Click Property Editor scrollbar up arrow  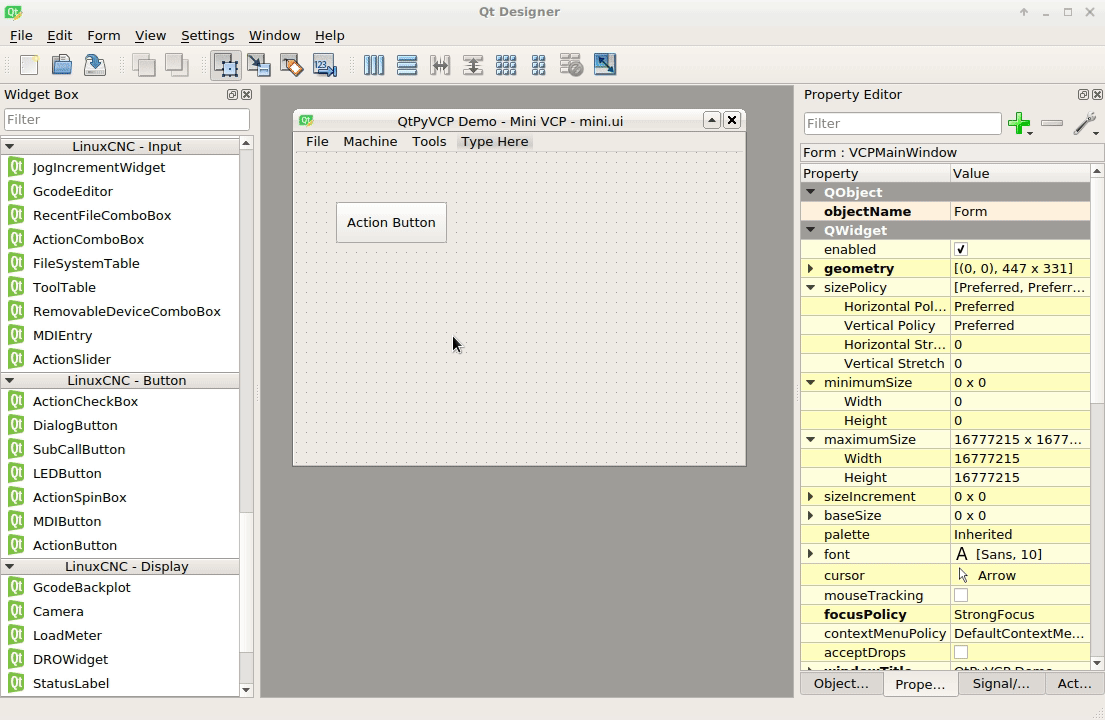[1097, 171]
